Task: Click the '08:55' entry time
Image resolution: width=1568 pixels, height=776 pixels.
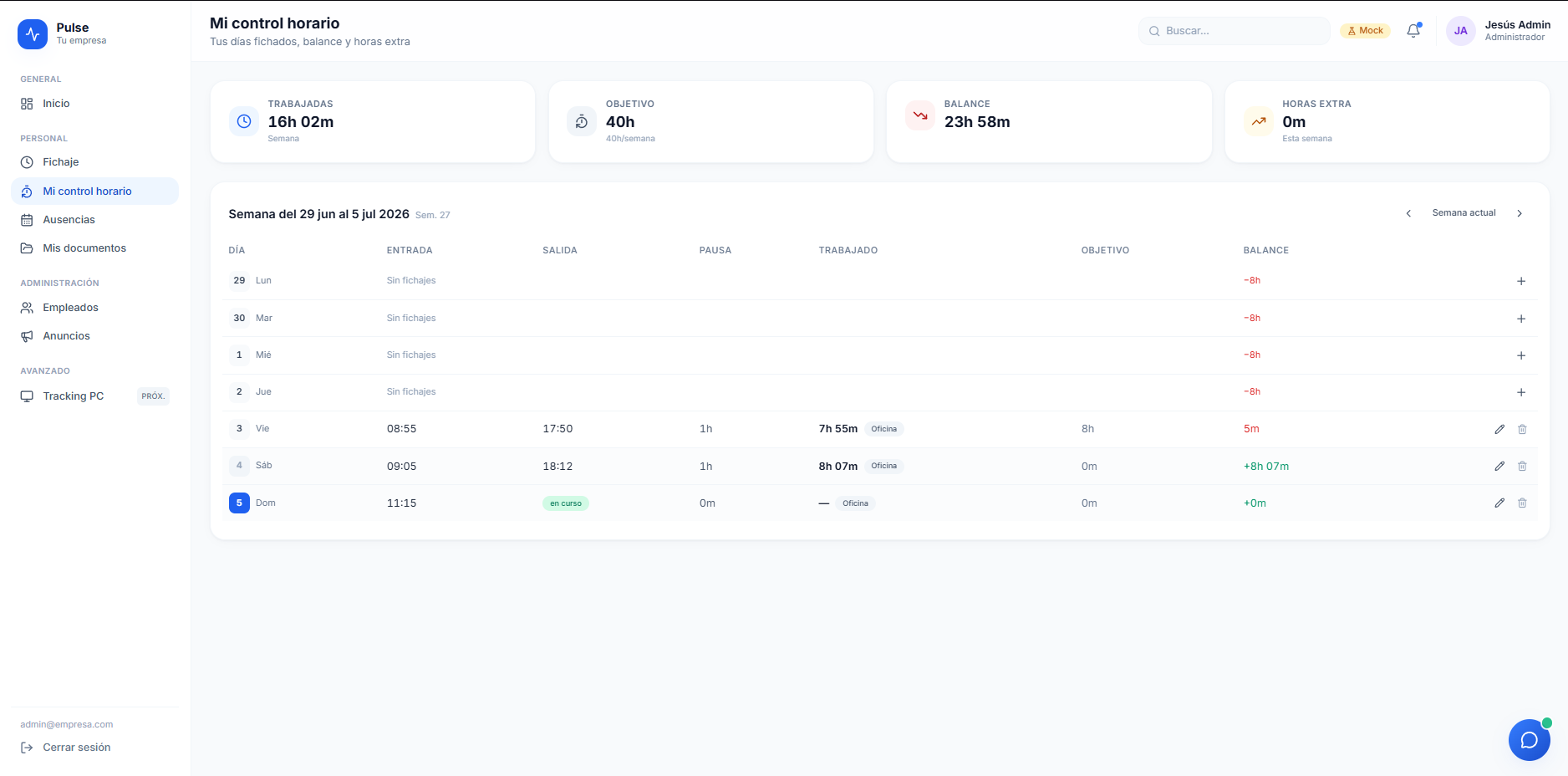Action: click(x=401, y=429)
